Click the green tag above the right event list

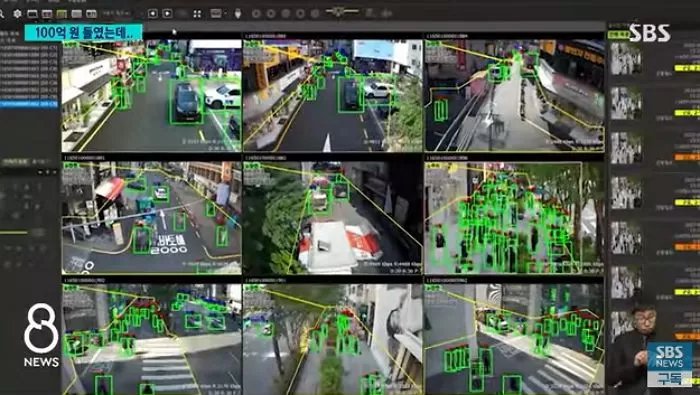618,34
